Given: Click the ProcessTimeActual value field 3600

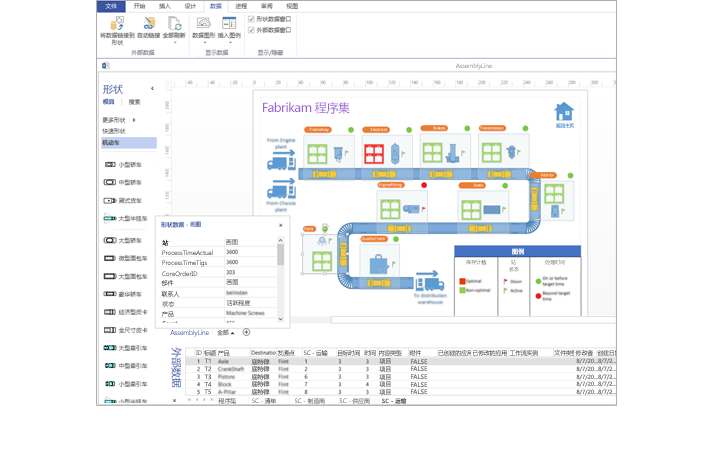Looking at the screenshot, I should click(251, 252).
